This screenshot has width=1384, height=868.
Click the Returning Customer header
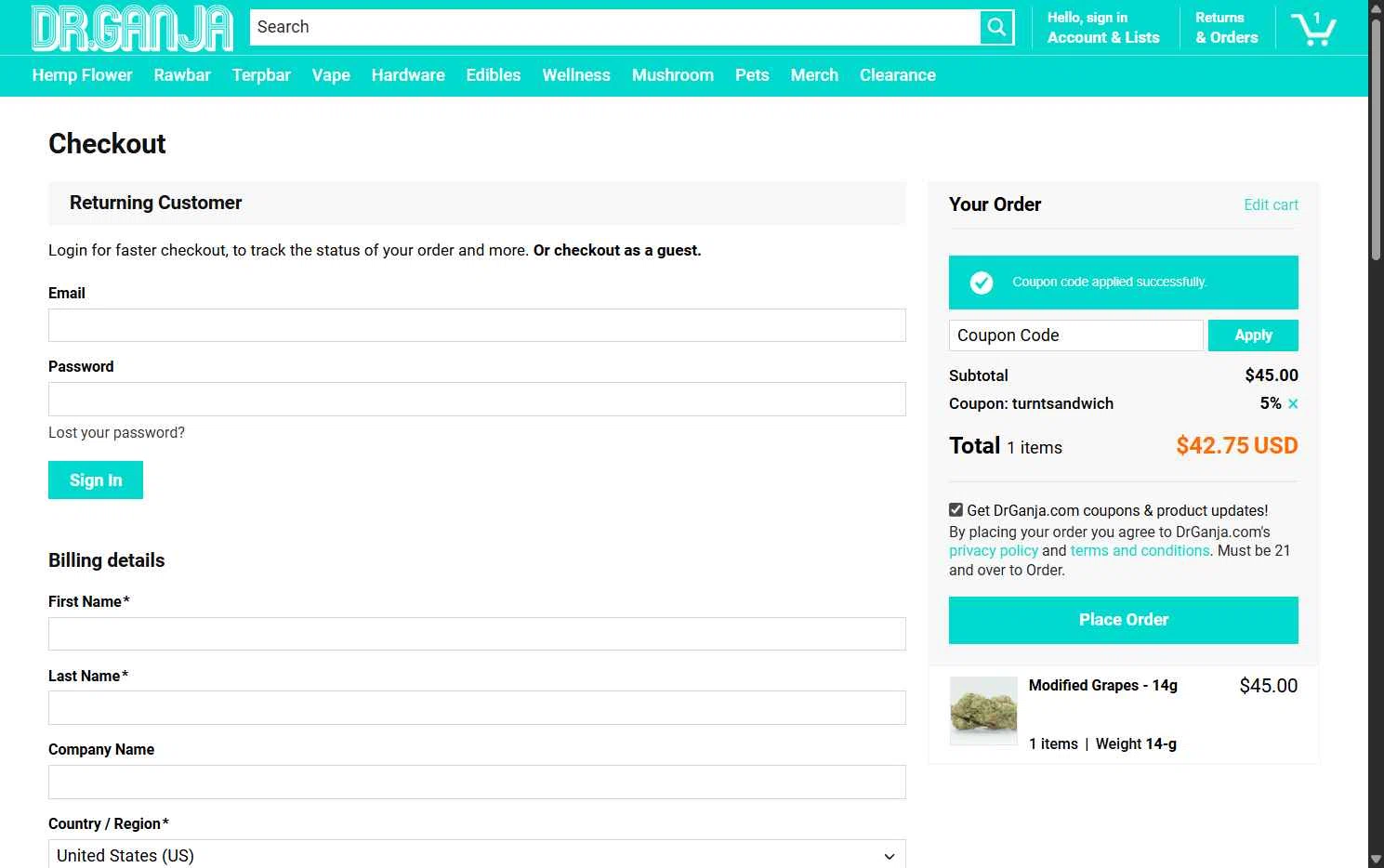click(x=477, y=203)
